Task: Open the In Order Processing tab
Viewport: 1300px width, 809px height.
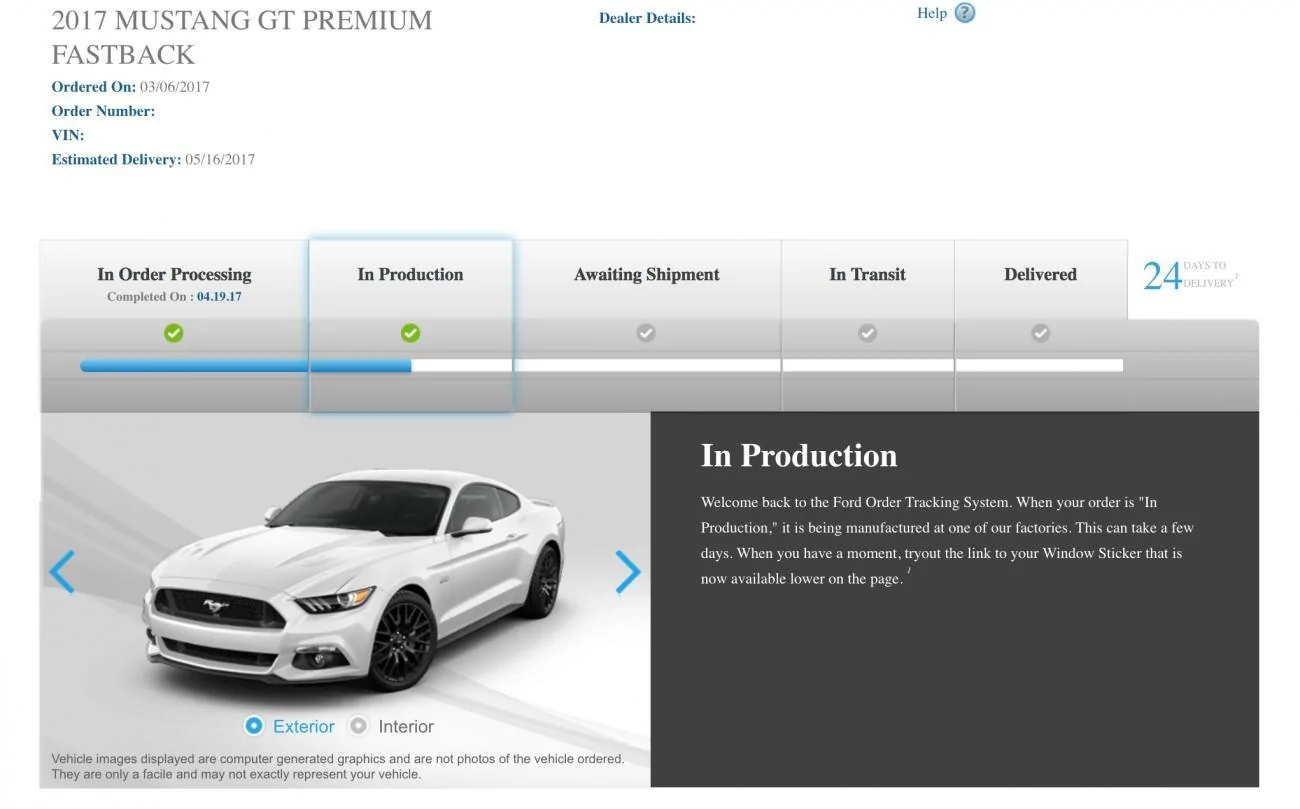Action: click(x=174, y=280)
